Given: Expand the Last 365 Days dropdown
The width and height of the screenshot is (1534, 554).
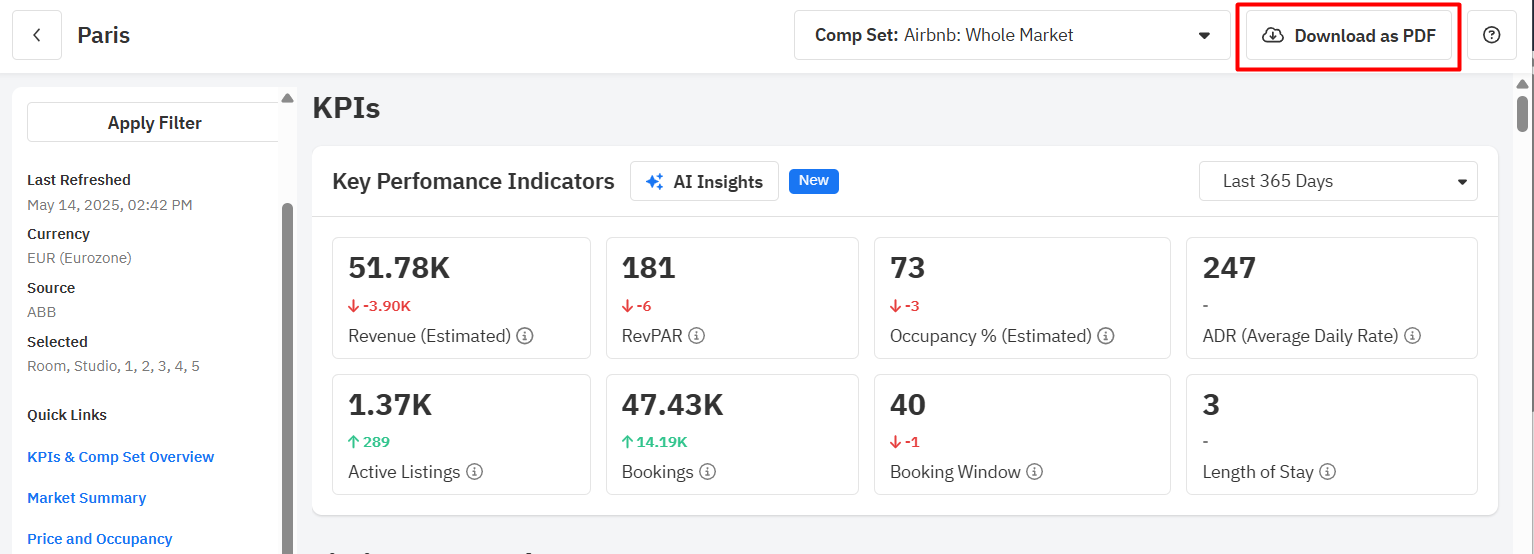Looking at the screenshot, I should coord(1338,181).
